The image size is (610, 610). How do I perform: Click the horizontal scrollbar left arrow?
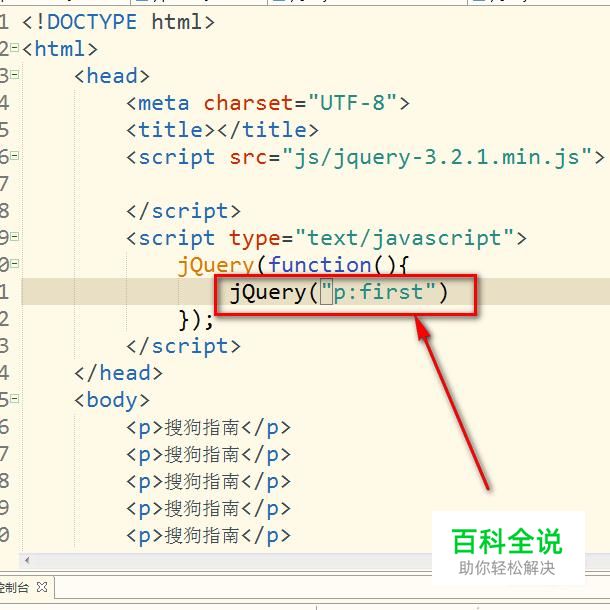(x=27, y=560)
